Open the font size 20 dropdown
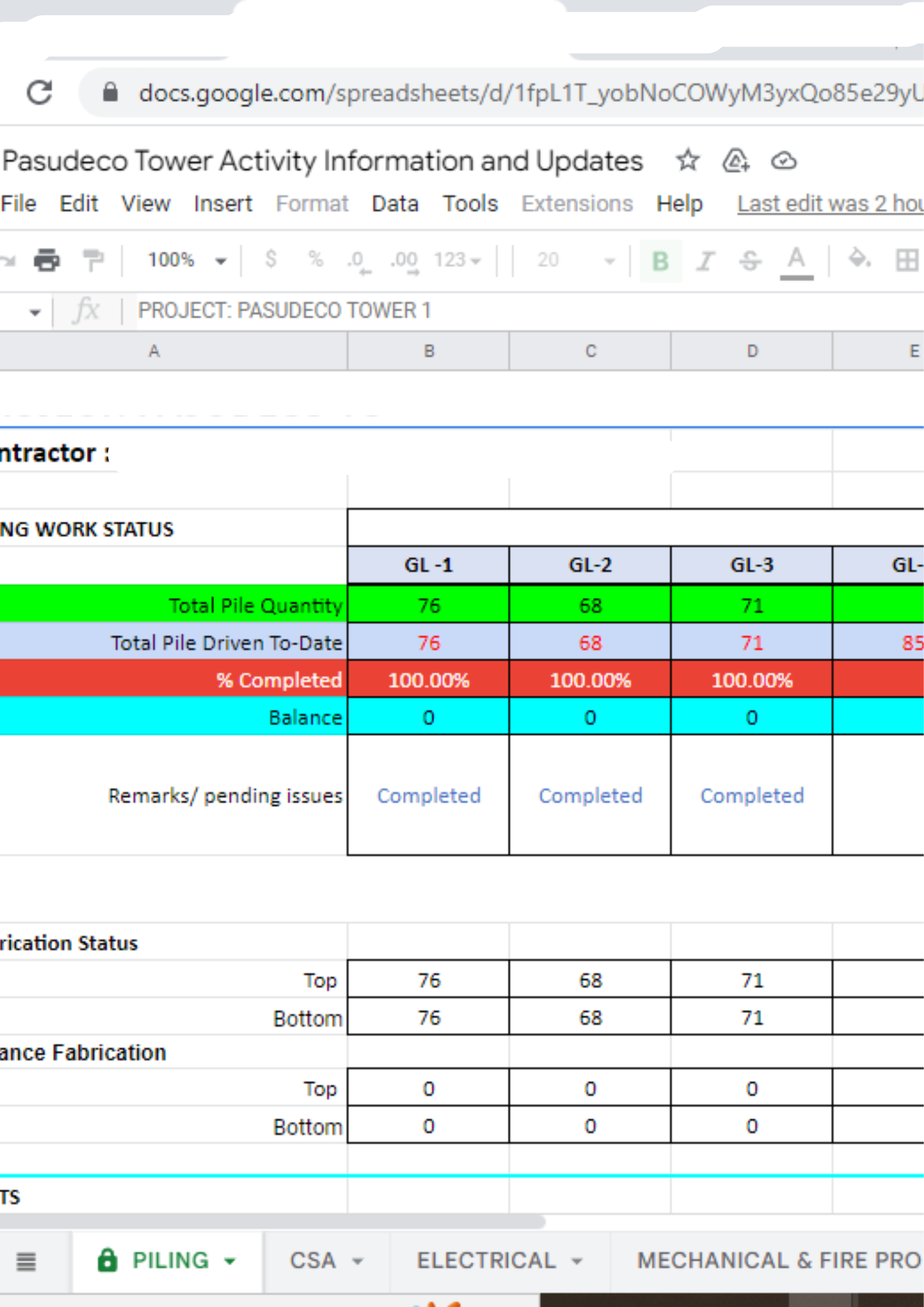This screenshot has width=924, height=1307. pyautogui.click(x=576, y=260)
